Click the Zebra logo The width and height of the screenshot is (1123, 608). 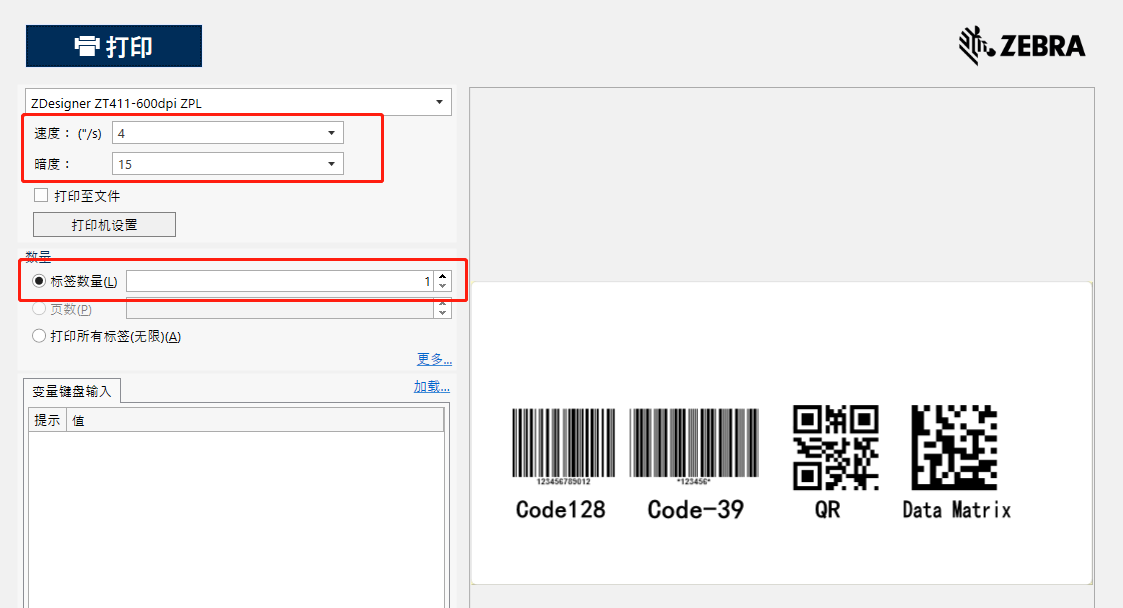point(1022,46)
